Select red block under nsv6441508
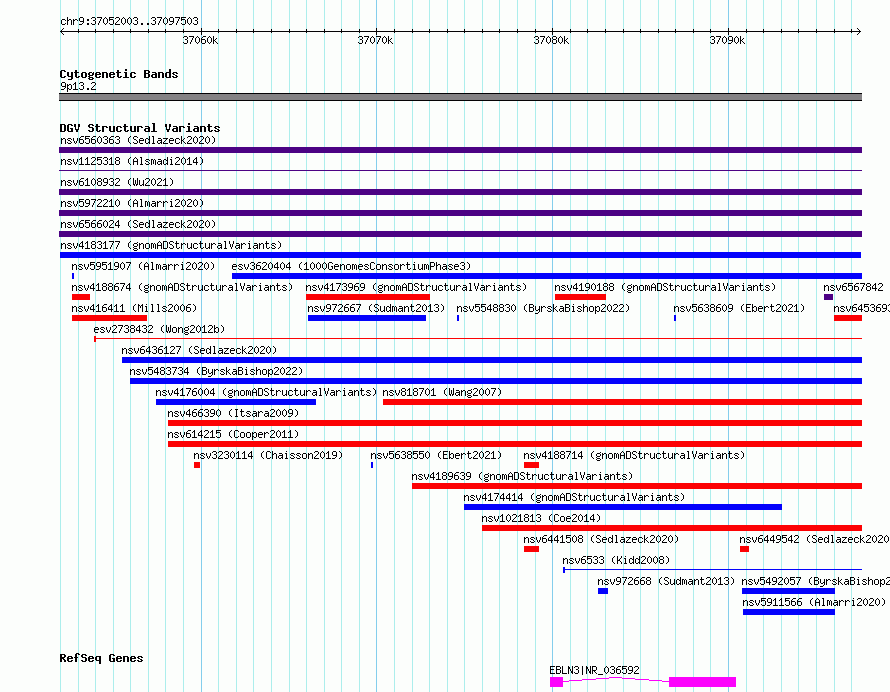The image size is (890, 692). click(x=531, y=549)
